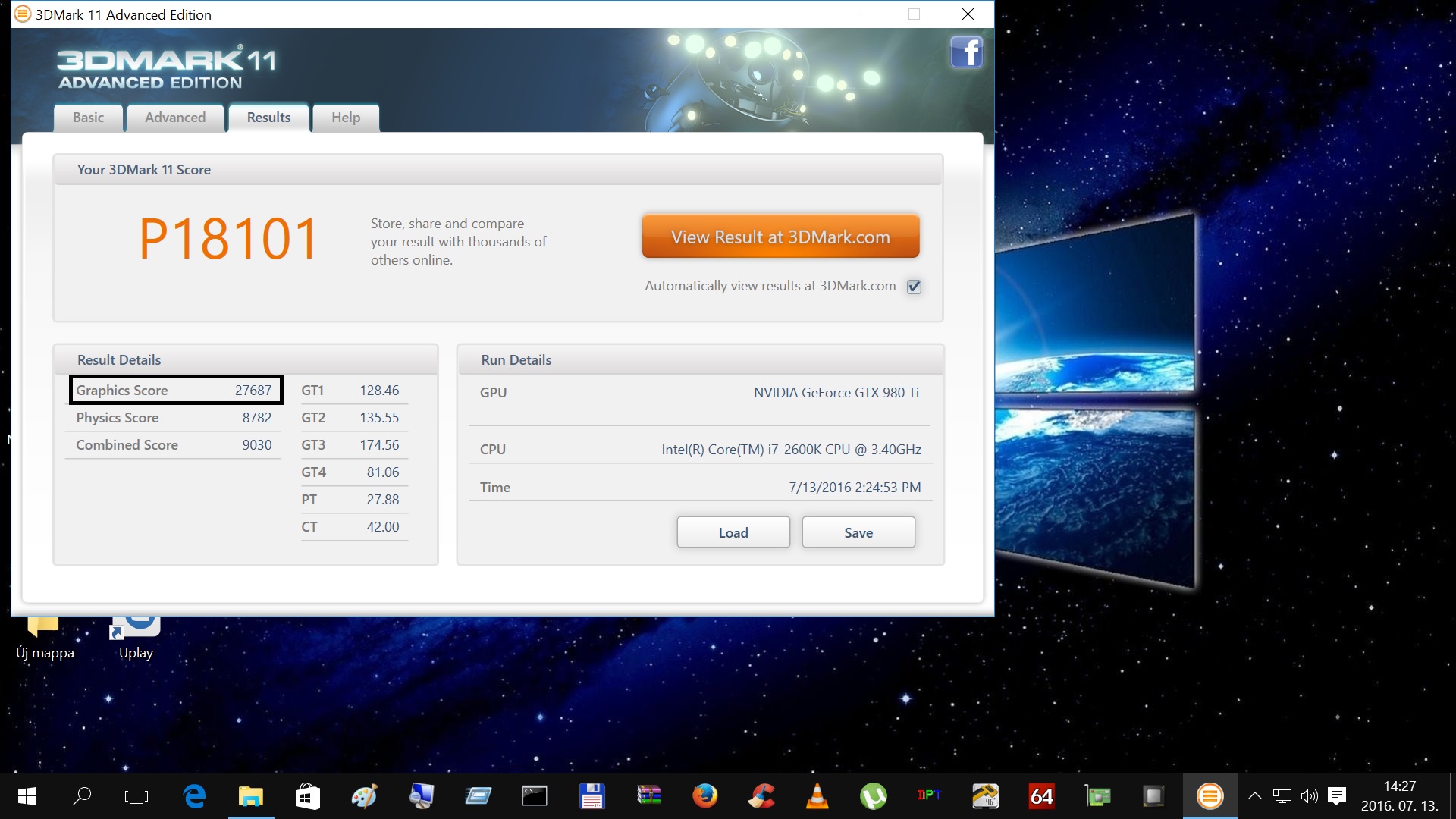Viewport: 1456px width, 819px height.
Task: Open the grey chip taskbar icon
Action: 1153,796
